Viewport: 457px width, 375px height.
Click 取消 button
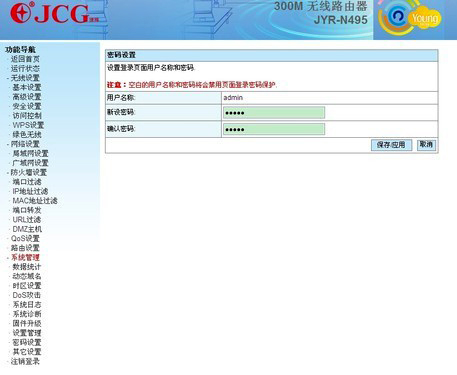pos(426,145)
